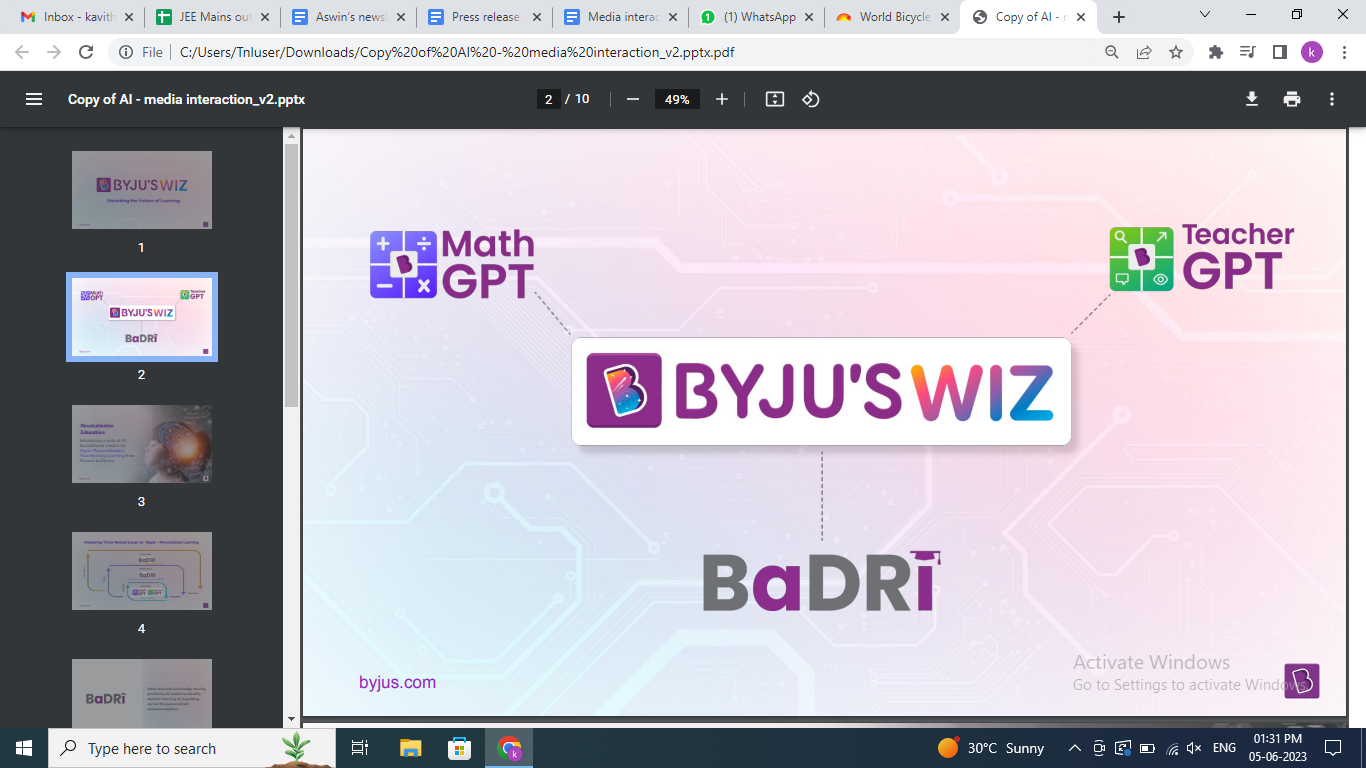Screen dimensions: 1366x768
Task: Click the Chrome taskbar icon
Action: pos(509,748)
